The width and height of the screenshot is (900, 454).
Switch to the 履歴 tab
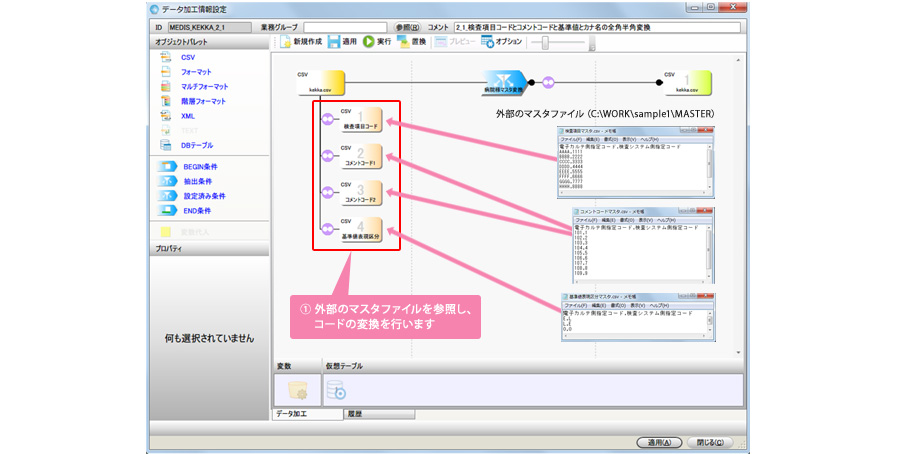354,413
